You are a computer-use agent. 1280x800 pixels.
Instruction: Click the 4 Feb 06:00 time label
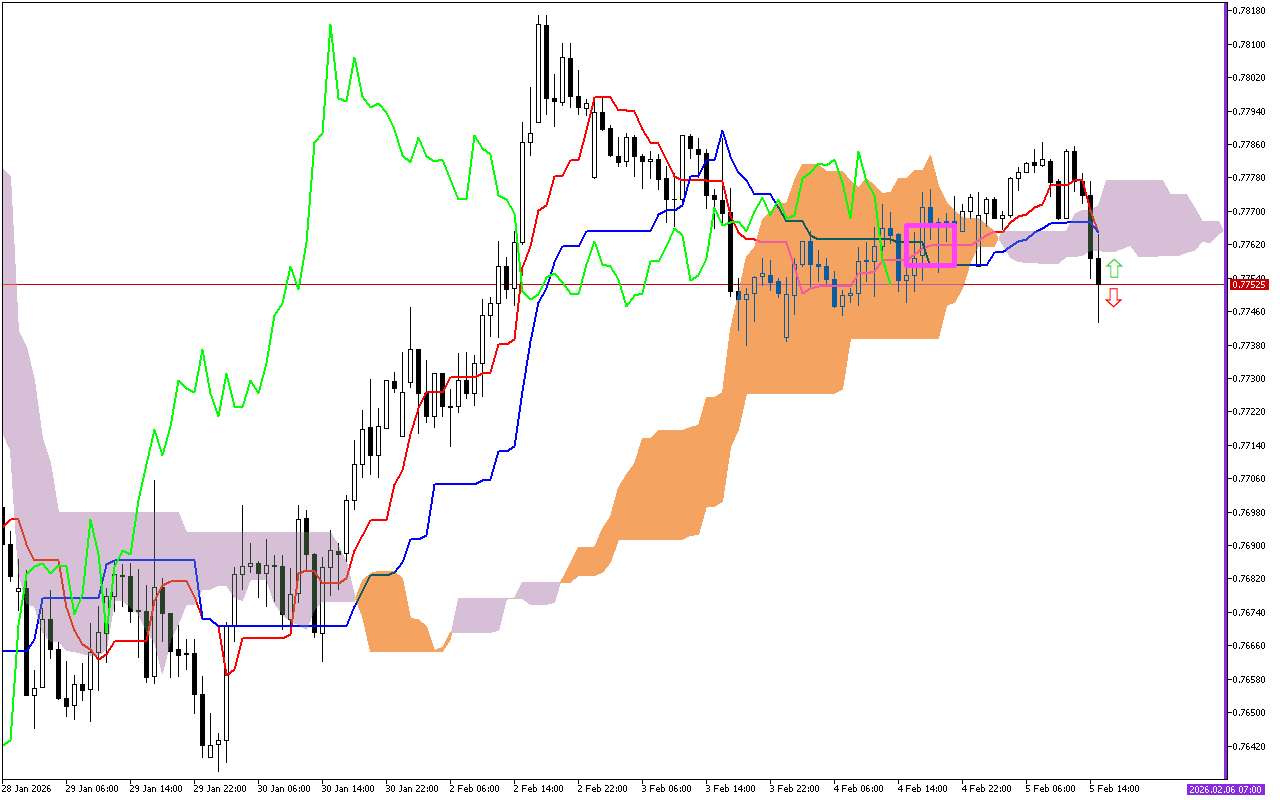857,789
